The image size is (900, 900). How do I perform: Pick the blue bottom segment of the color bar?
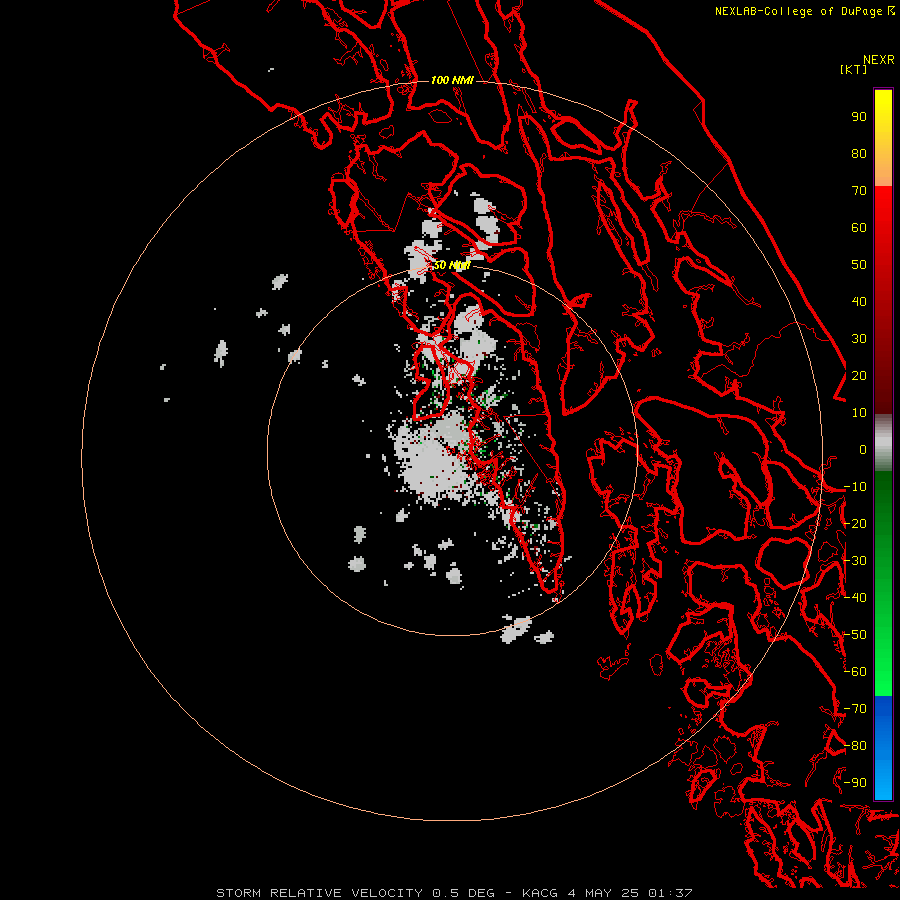pos(883,747)
